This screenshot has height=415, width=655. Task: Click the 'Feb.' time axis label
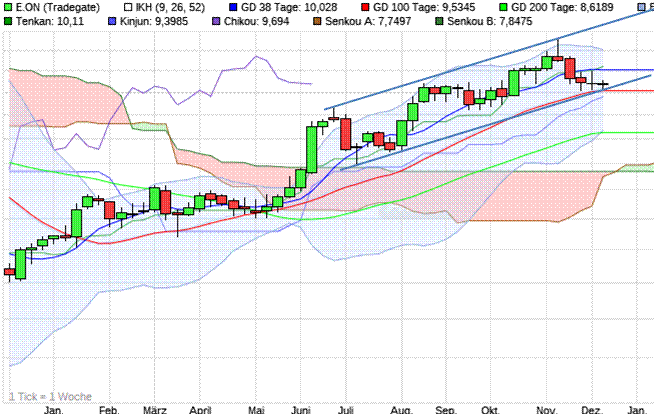(109, 410)
